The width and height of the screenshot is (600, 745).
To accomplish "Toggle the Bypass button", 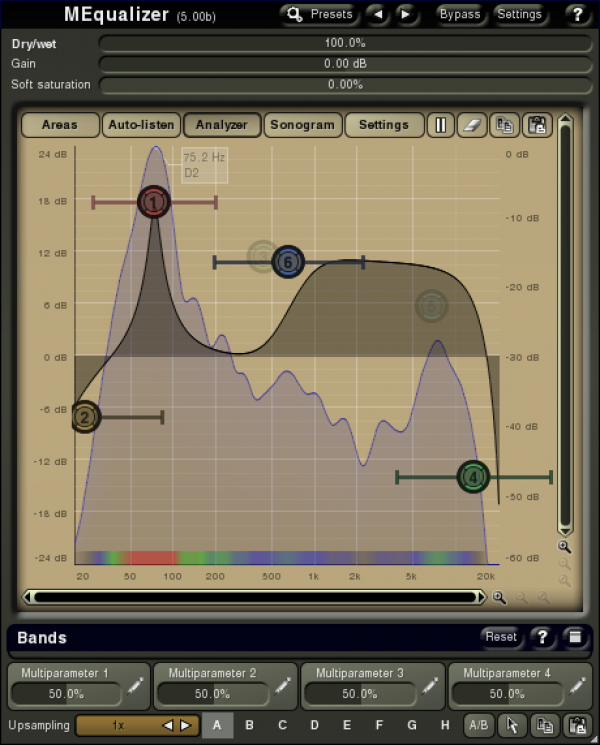I will [460, 15].
